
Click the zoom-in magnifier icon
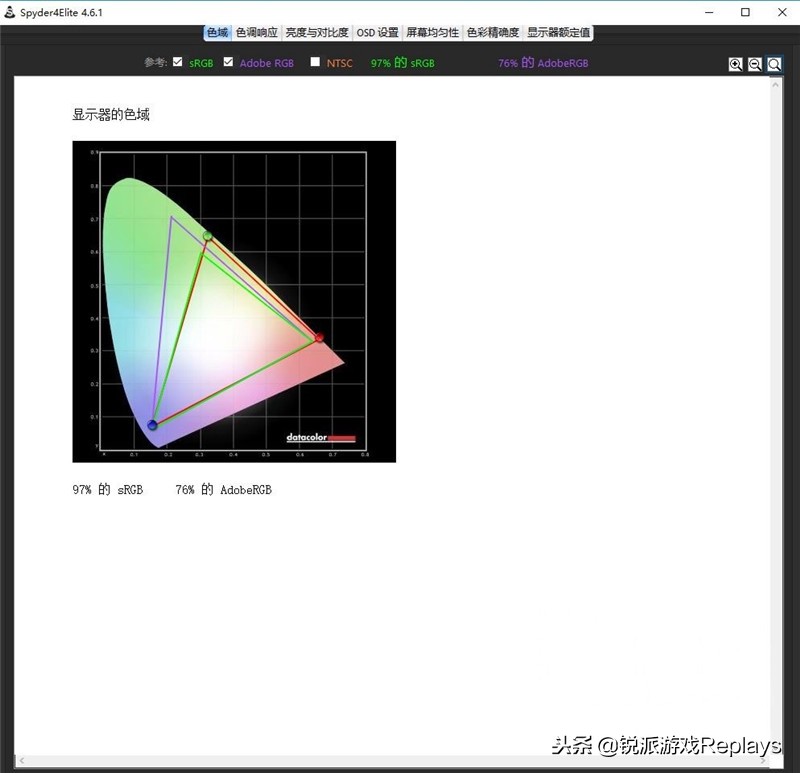(737, 64)
